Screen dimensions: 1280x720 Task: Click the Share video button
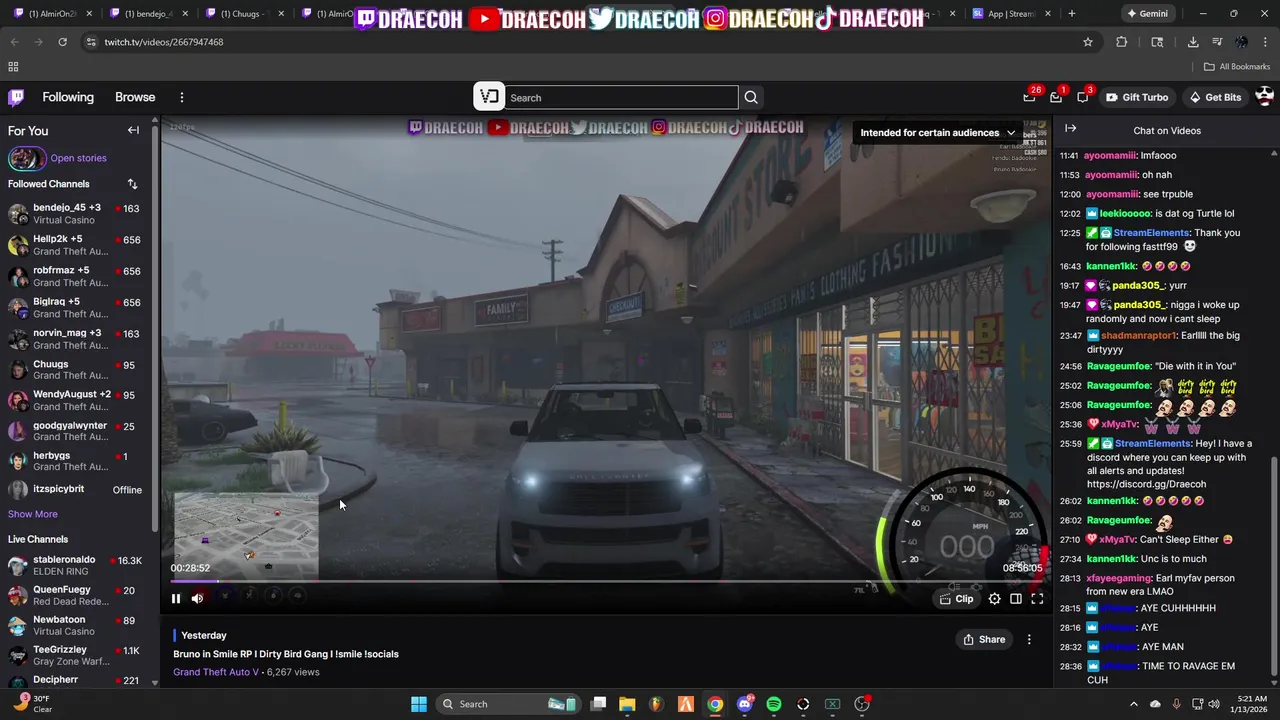[984, 639]
